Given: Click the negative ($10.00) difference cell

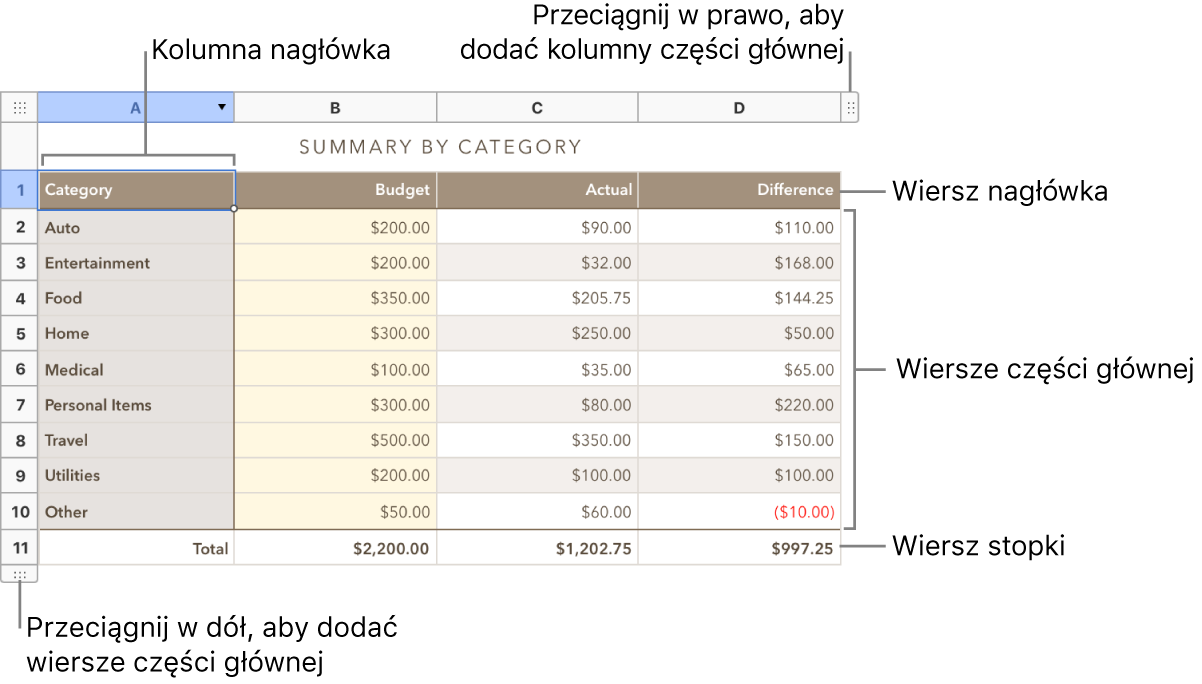Looking at the screenshot, I should (x=739, y=511).
